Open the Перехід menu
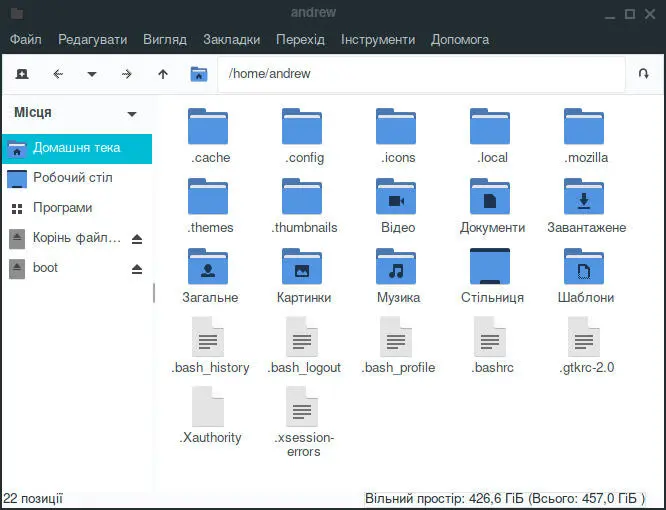 (300, 39)
